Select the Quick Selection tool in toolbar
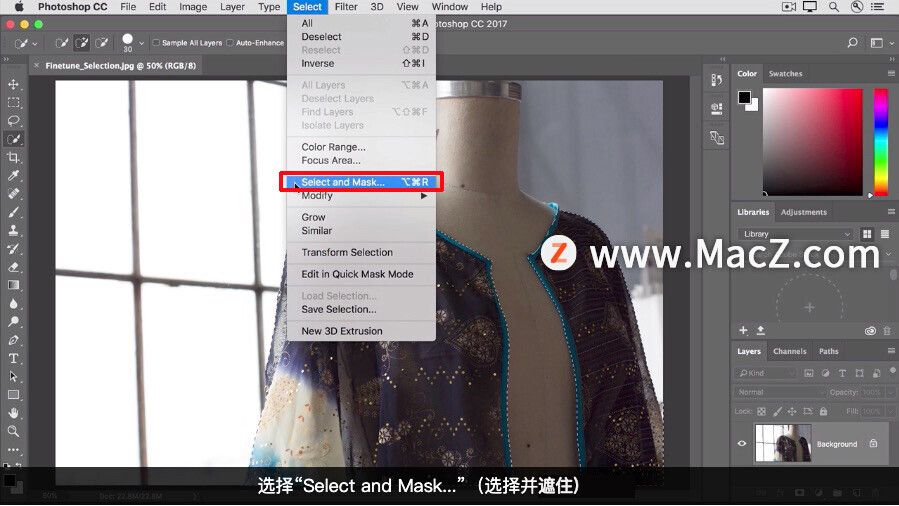The image size is (899, 506). pyautogui.click(x=13, y=139)
